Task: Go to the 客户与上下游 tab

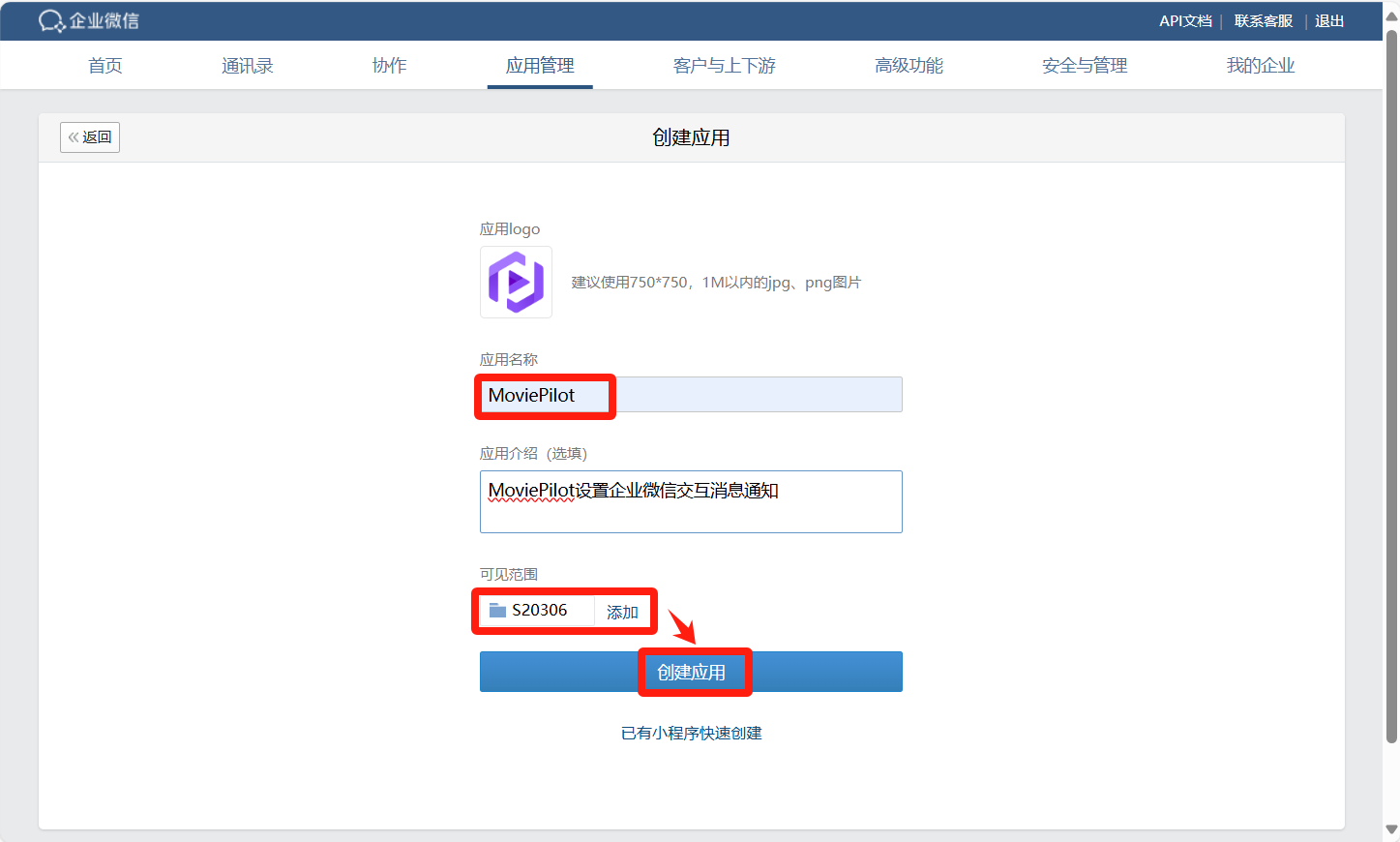Action: coord(725,66)
